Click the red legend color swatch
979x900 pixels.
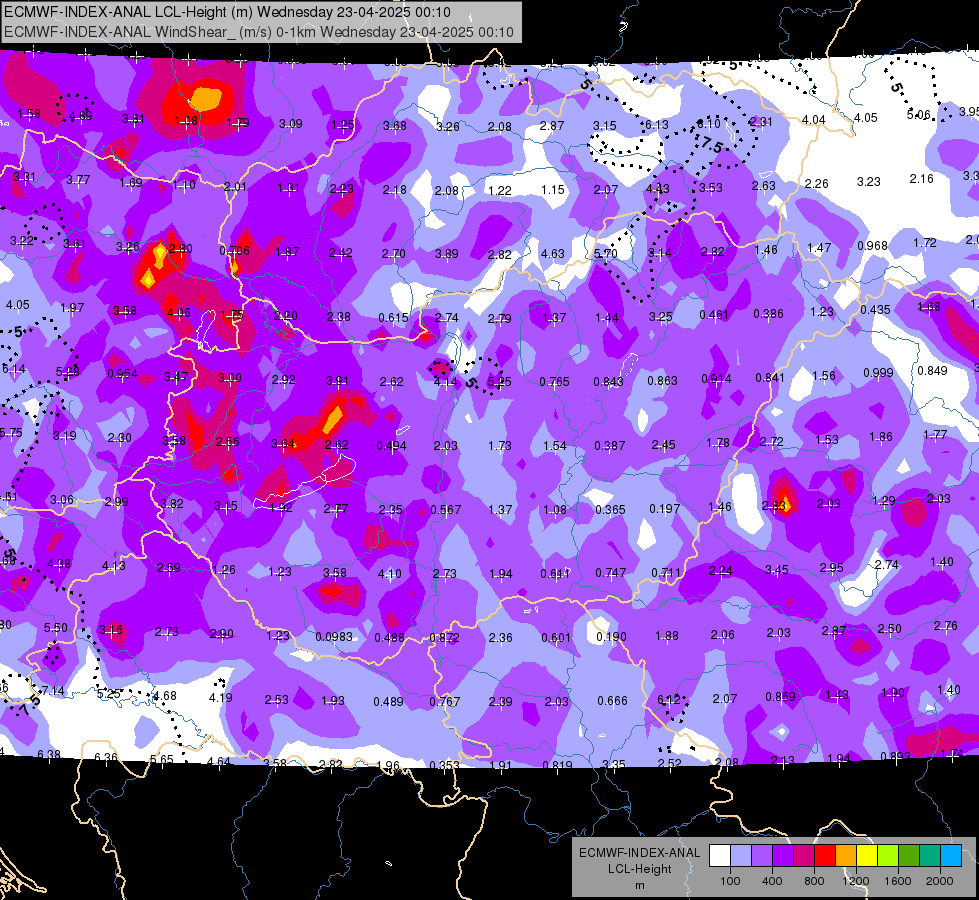[x=825, y=855]
